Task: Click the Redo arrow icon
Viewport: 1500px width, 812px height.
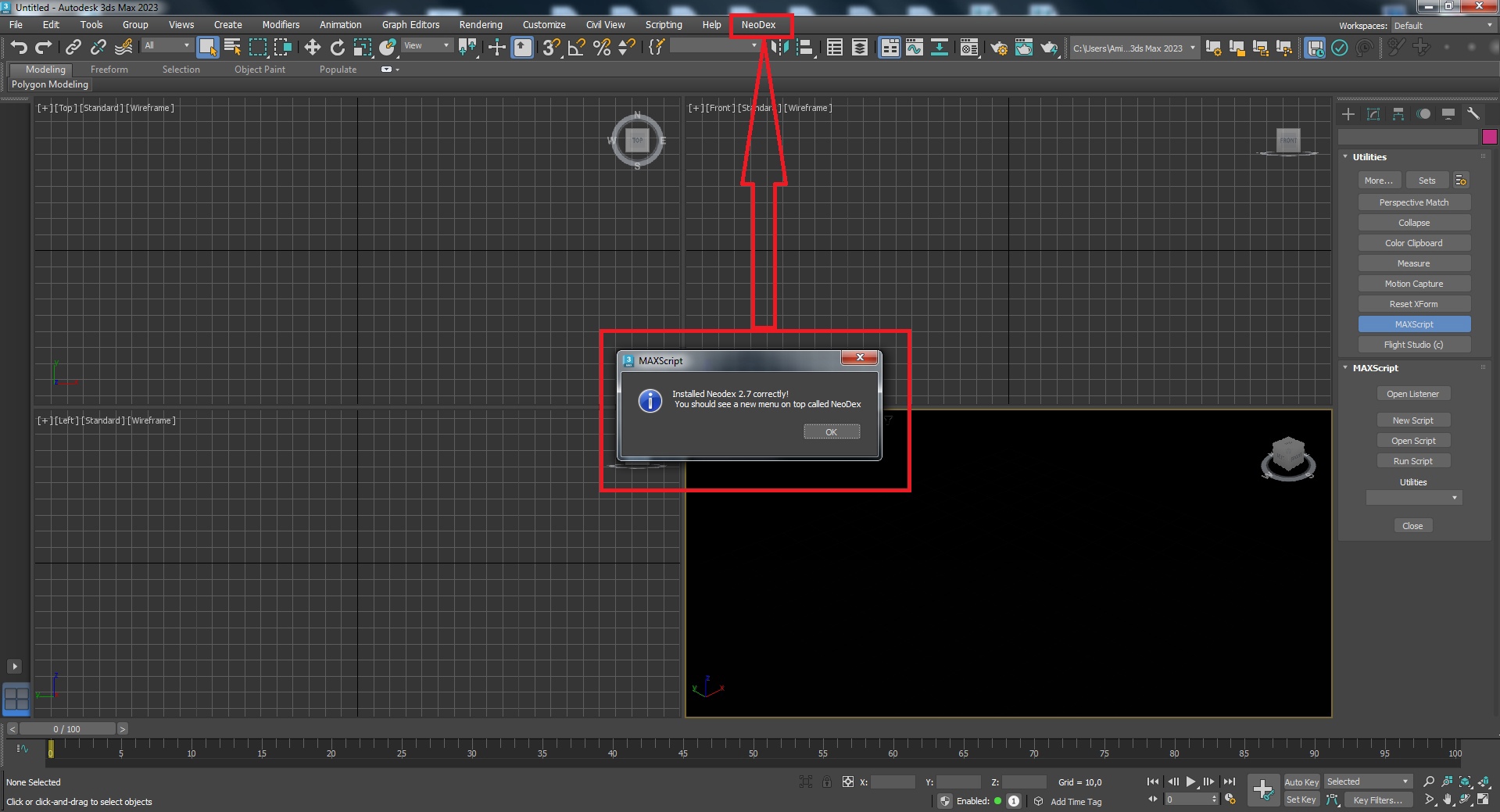Action: click(x=44, y=48)
